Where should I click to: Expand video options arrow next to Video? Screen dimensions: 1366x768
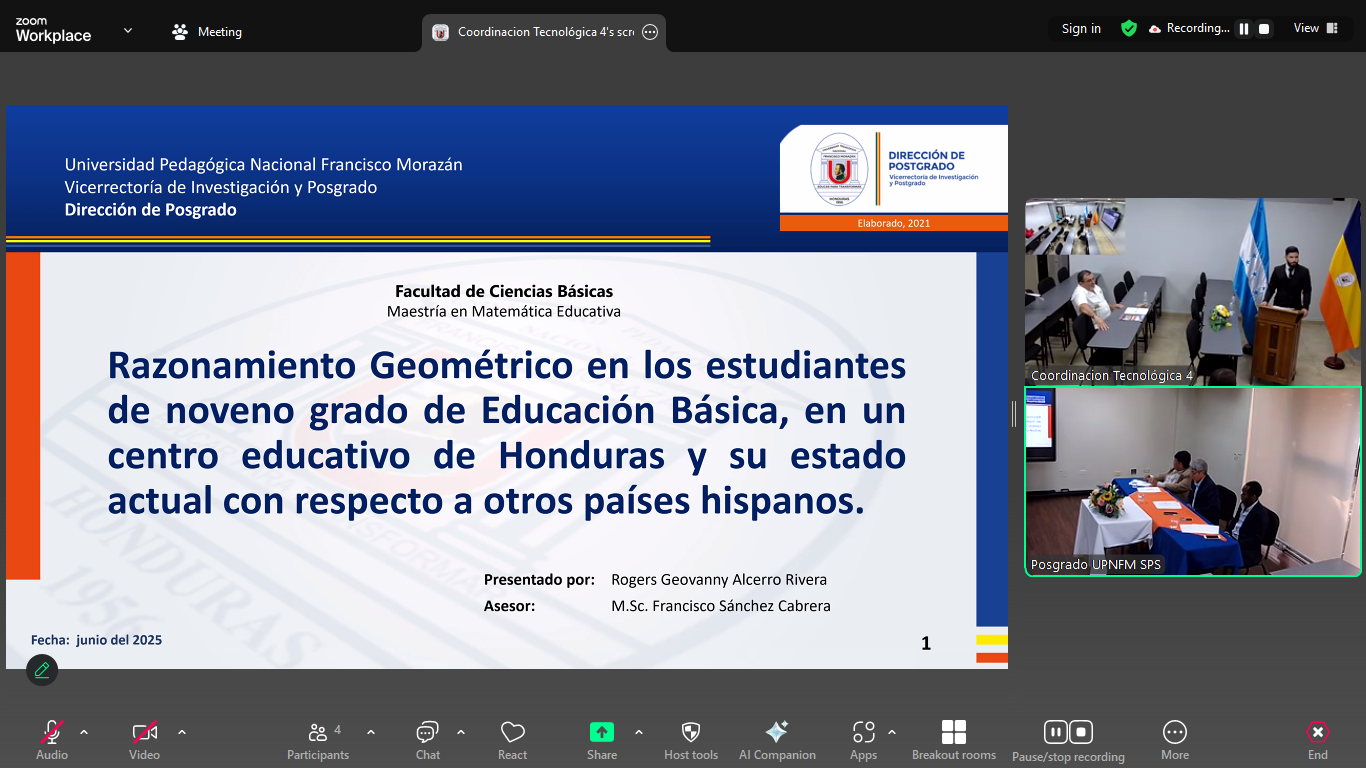(182, 732)
